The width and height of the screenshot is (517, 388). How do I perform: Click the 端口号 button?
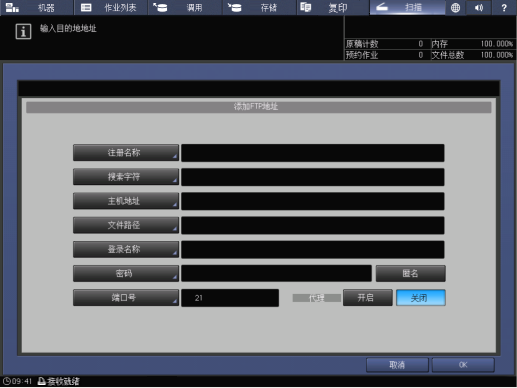(x=126, y=298)
